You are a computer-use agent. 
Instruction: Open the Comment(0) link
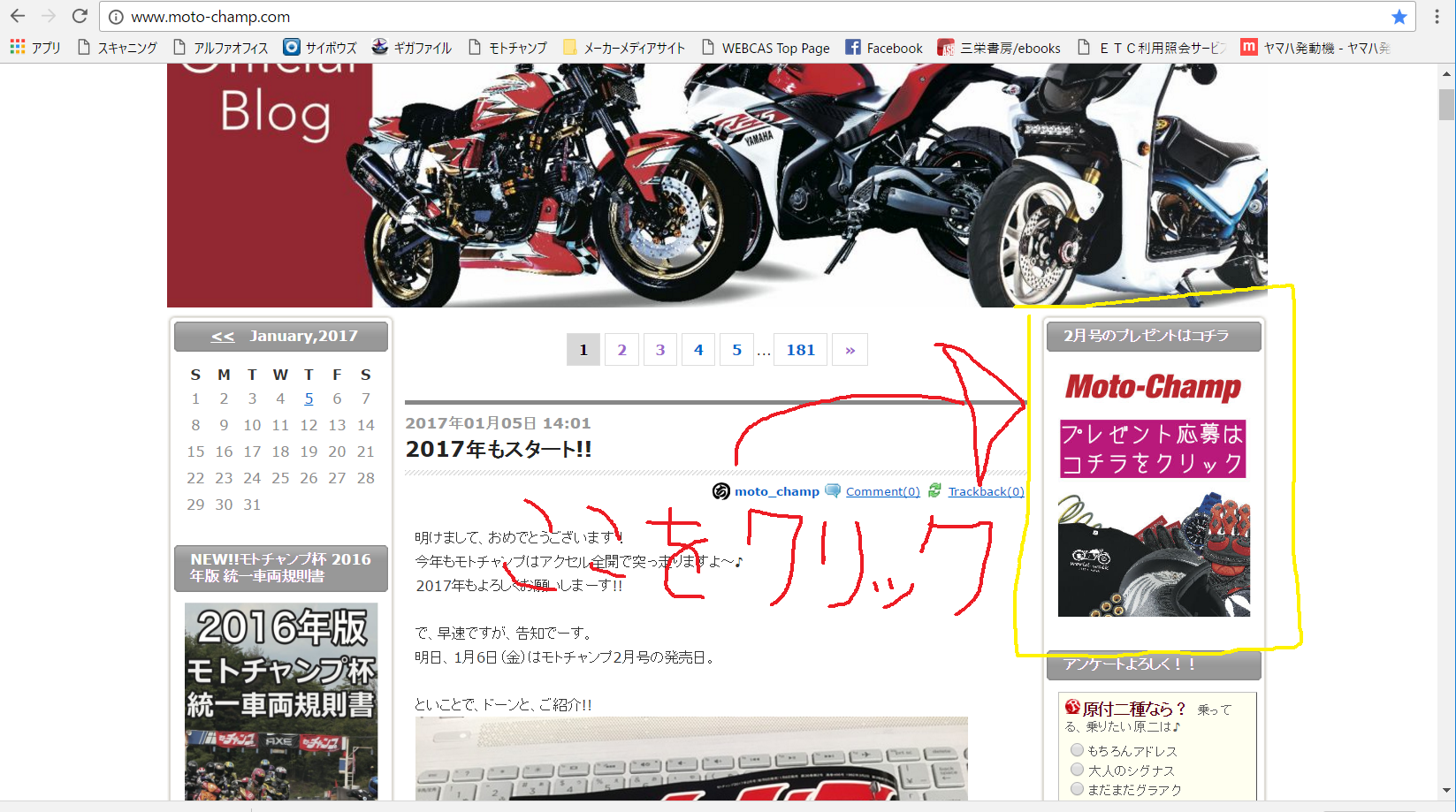click(882, 491)
